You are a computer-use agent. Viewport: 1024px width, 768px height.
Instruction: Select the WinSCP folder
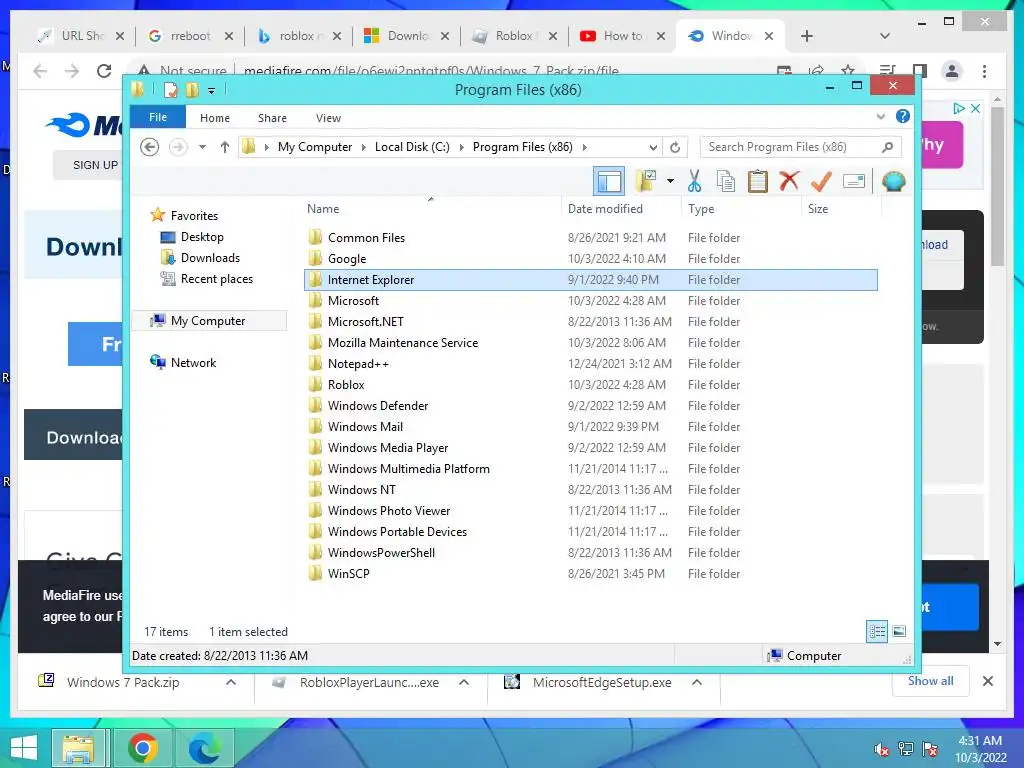[590, 573]
